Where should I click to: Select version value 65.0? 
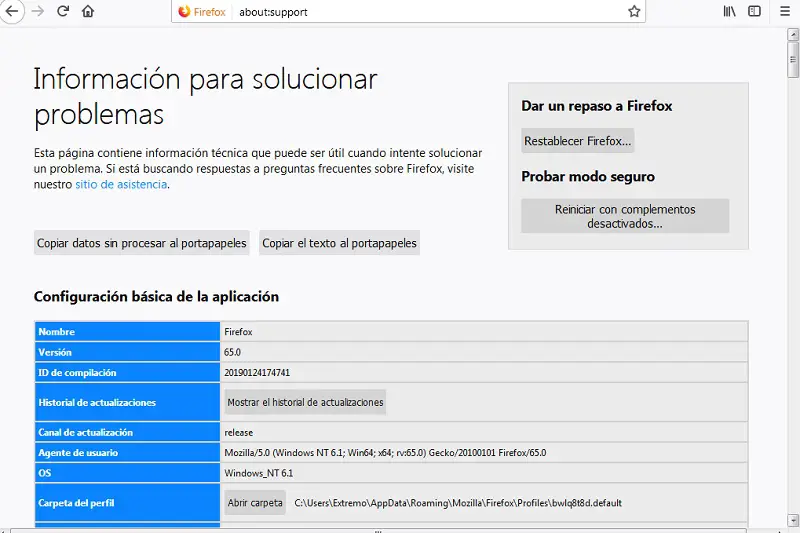pos(232,352)
